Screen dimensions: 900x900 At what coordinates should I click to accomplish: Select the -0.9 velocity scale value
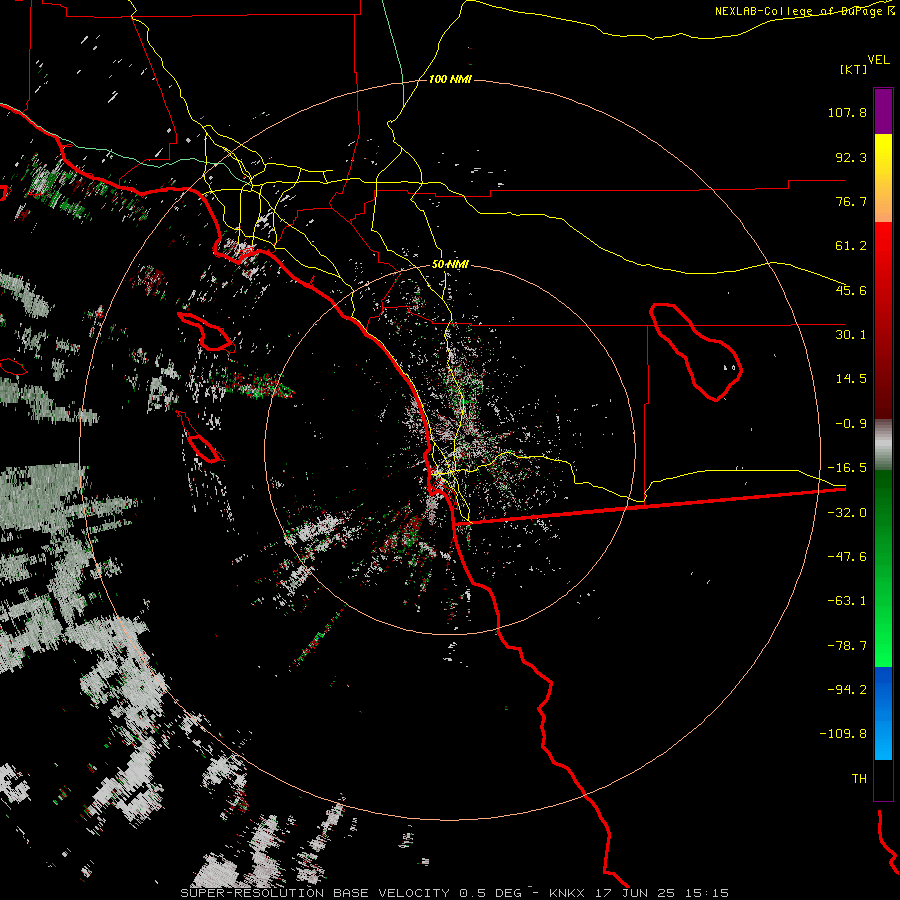[x=851, y=424]
